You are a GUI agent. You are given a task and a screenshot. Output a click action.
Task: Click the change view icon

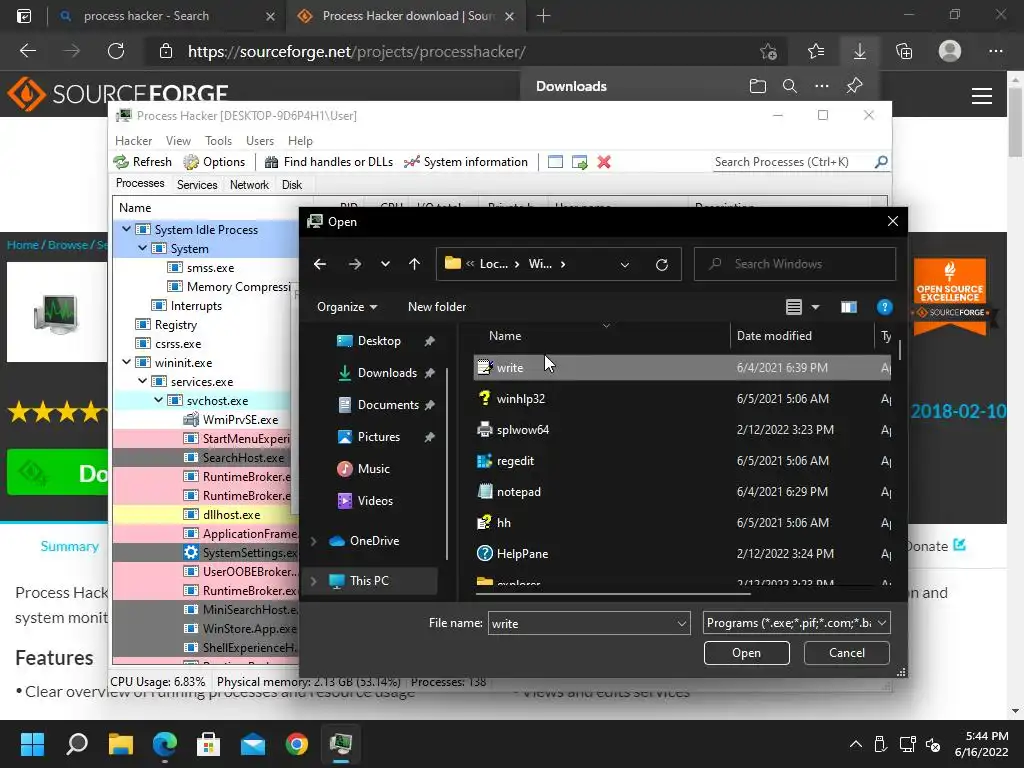[x=793, y=307]
